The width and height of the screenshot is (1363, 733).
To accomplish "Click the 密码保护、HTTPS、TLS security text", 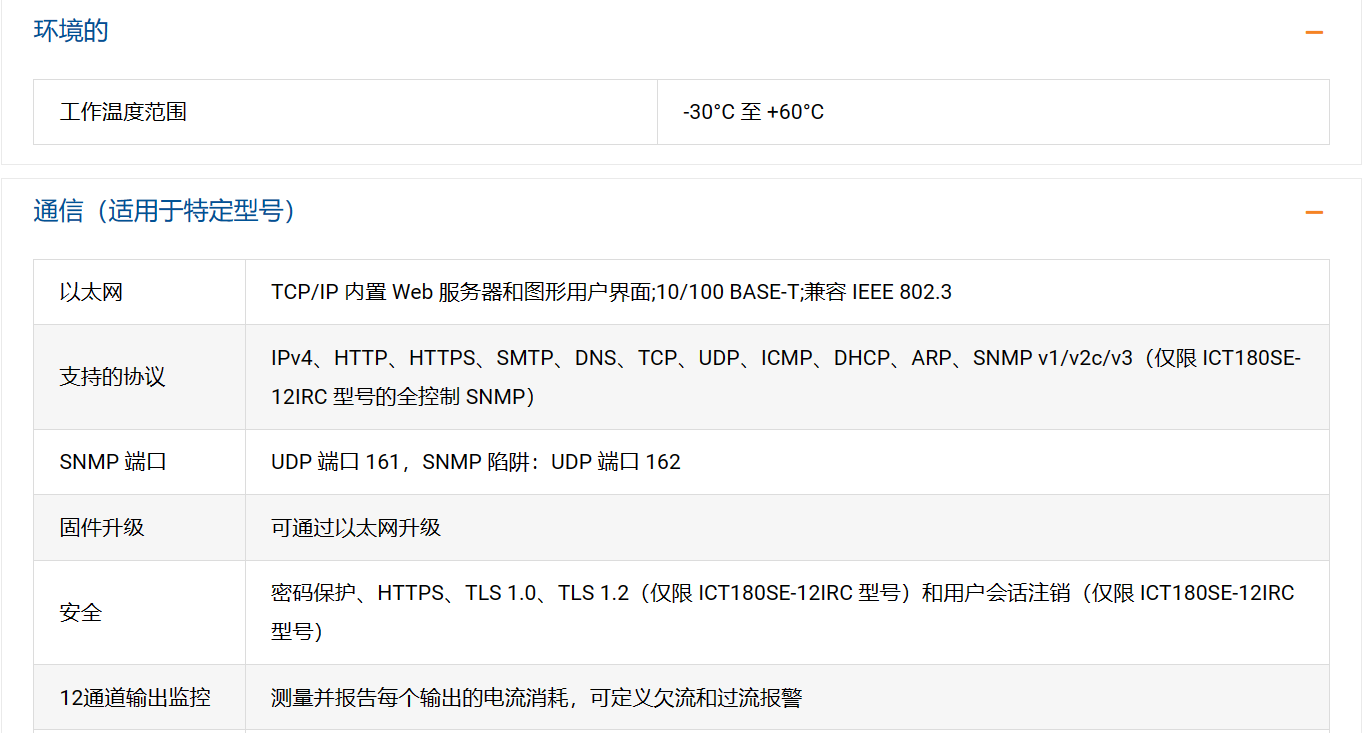I will point(783,593).
